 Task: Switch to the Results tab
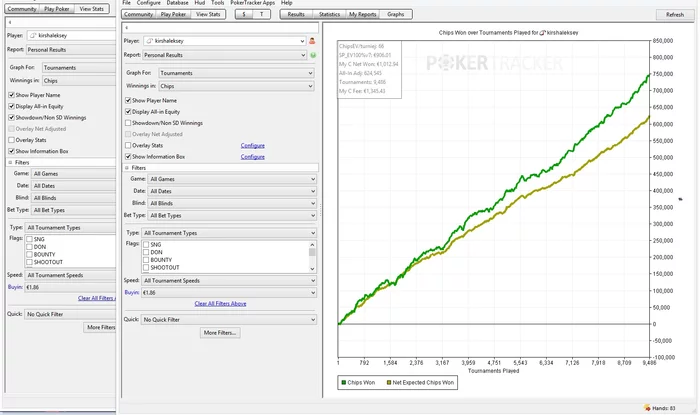coord(296,14)
